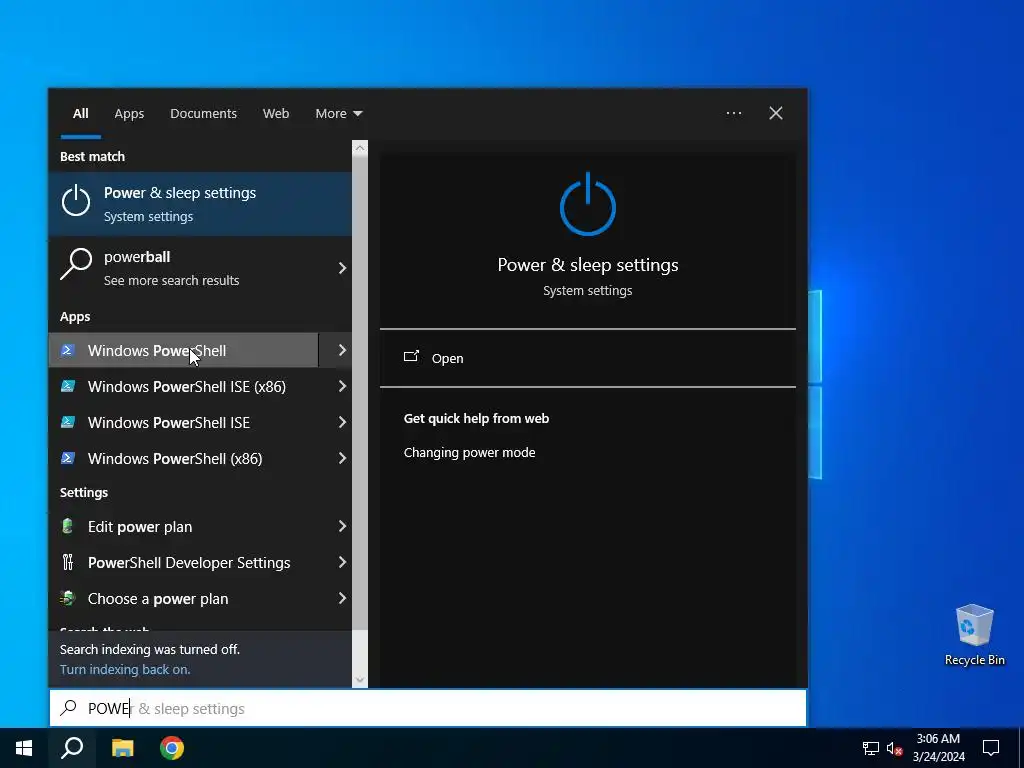Click the muted volume speaker icon
The image size is (1024, 768).
point(894,748)
